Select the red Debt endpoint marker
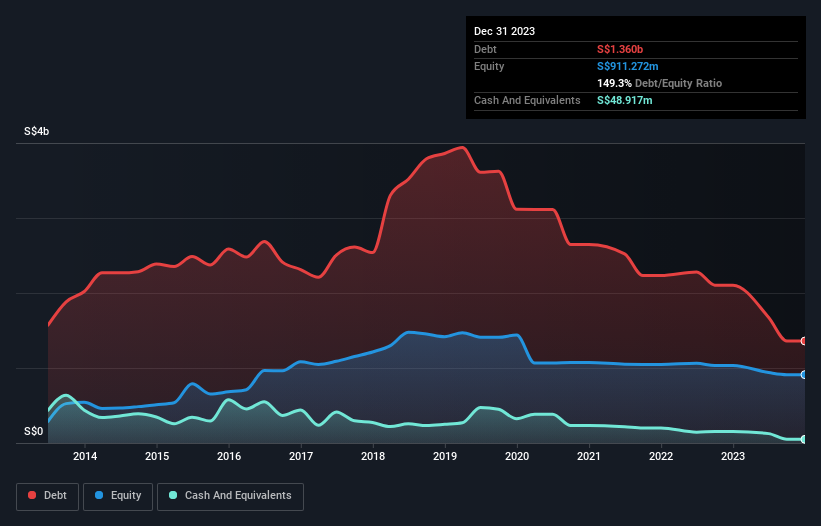Screen dimensions: 821x526 coord(804,341)
